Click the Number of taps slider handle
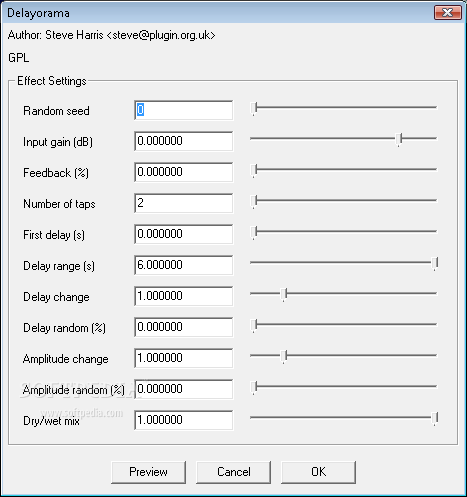Image resolution: width=467 pixels, height=497 pixels. click(x=254, y=202)
